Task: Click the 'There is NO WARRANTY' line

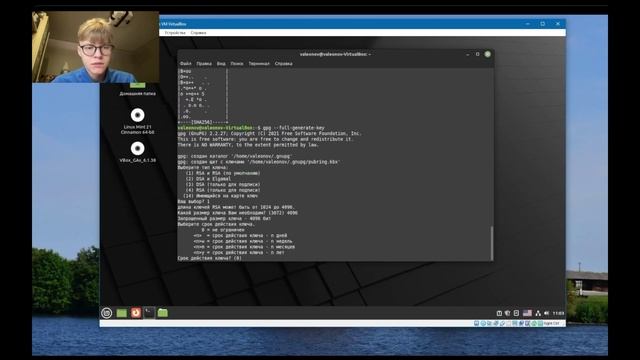Action: (x=248, y=145)
